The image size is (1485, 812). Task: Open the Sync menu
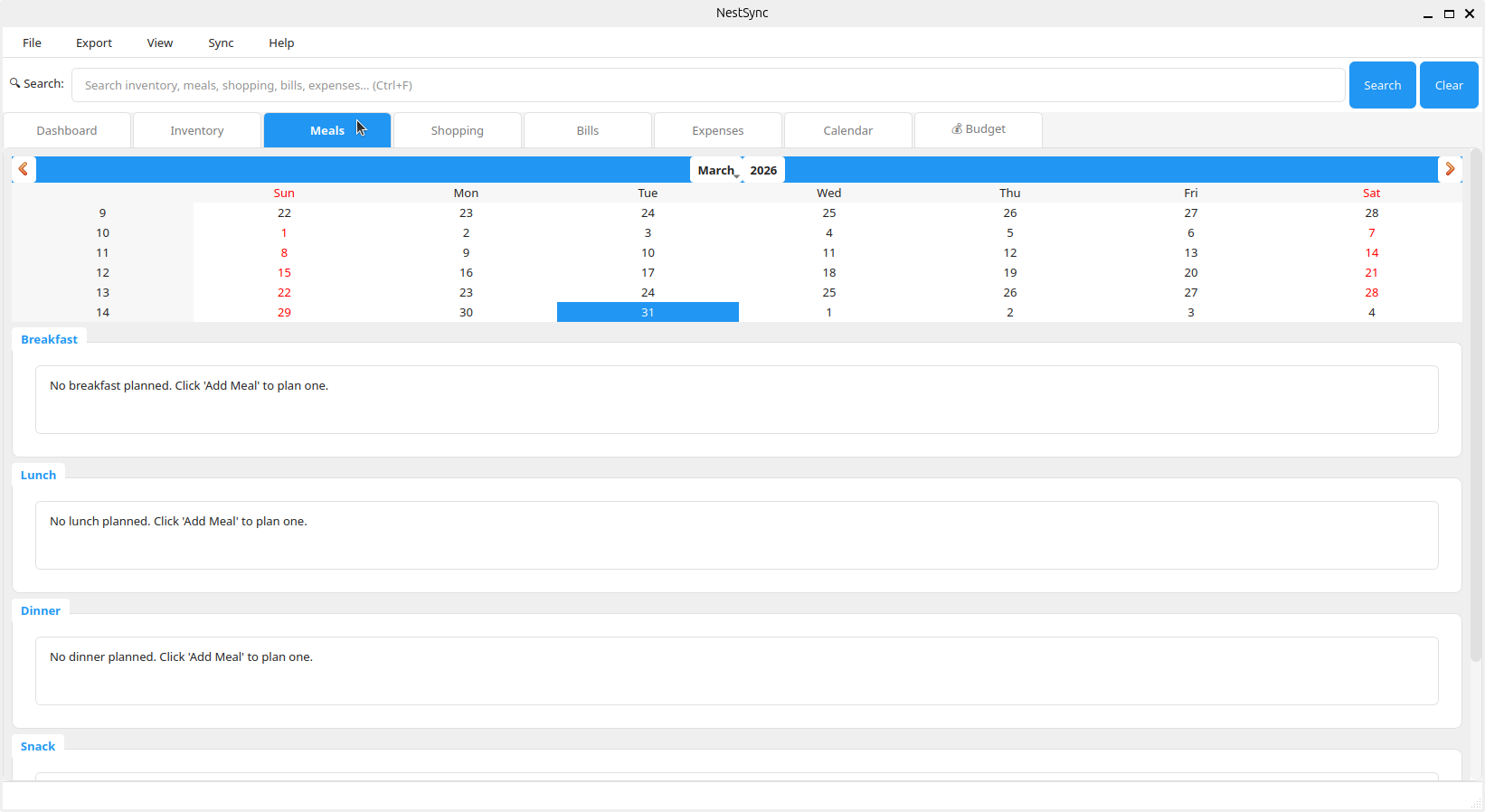[221, 42]
